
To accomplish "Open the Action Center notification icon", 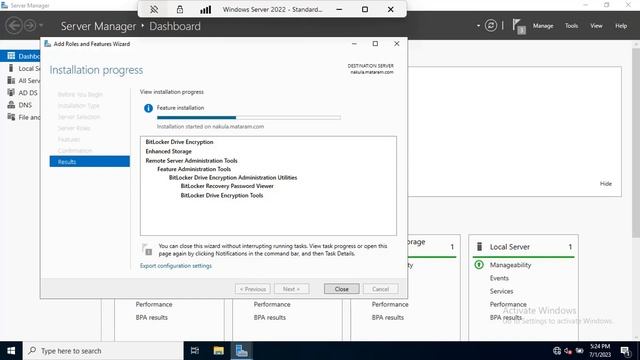I will [625, 351].
